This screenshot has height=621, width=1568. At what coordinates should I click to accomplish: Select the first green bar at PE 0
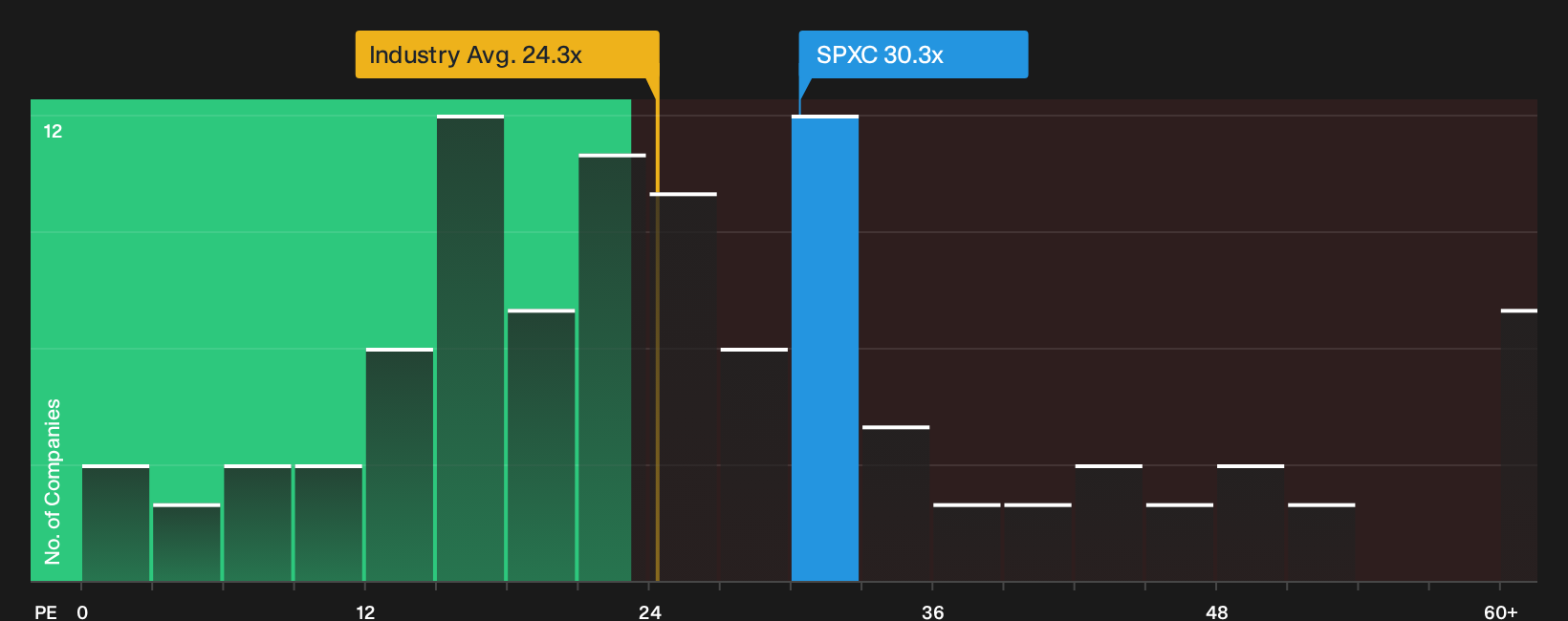click(116, 524)
